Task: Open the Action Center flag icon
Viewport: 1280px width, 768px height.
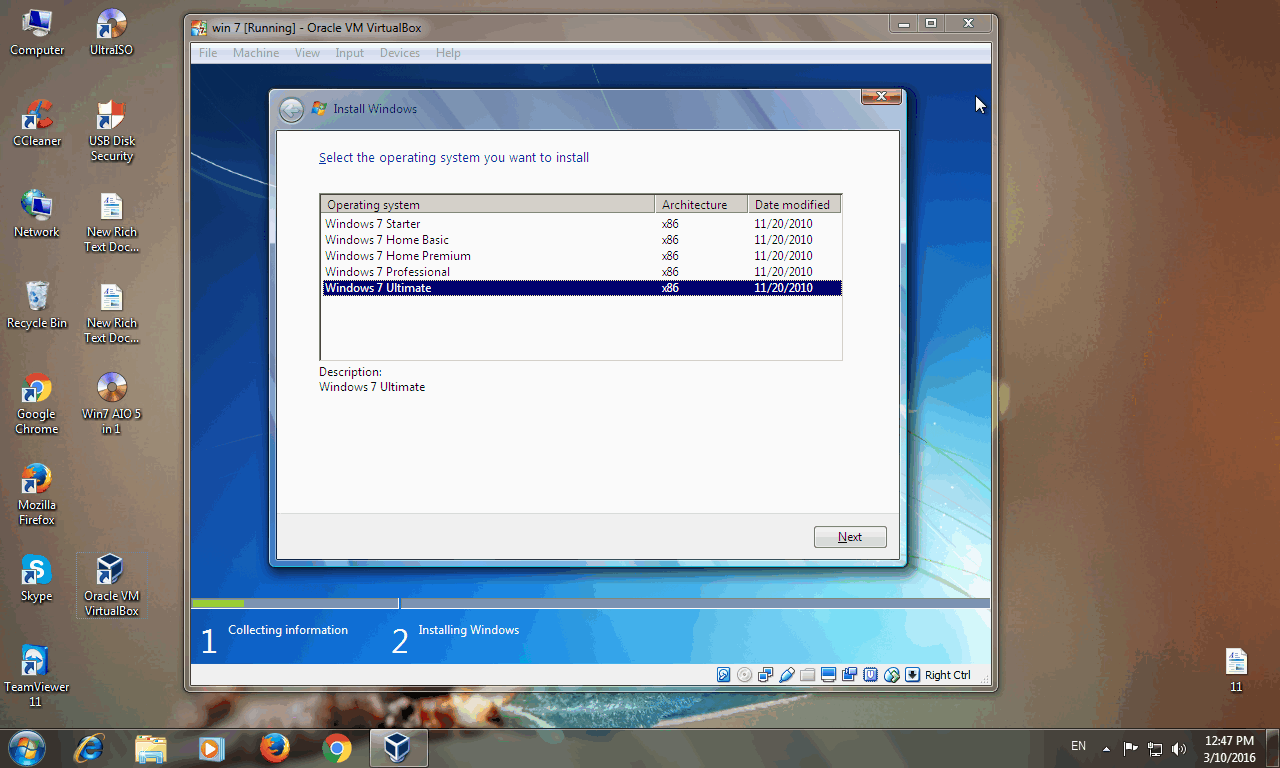Action: (x=1131, y=748)
